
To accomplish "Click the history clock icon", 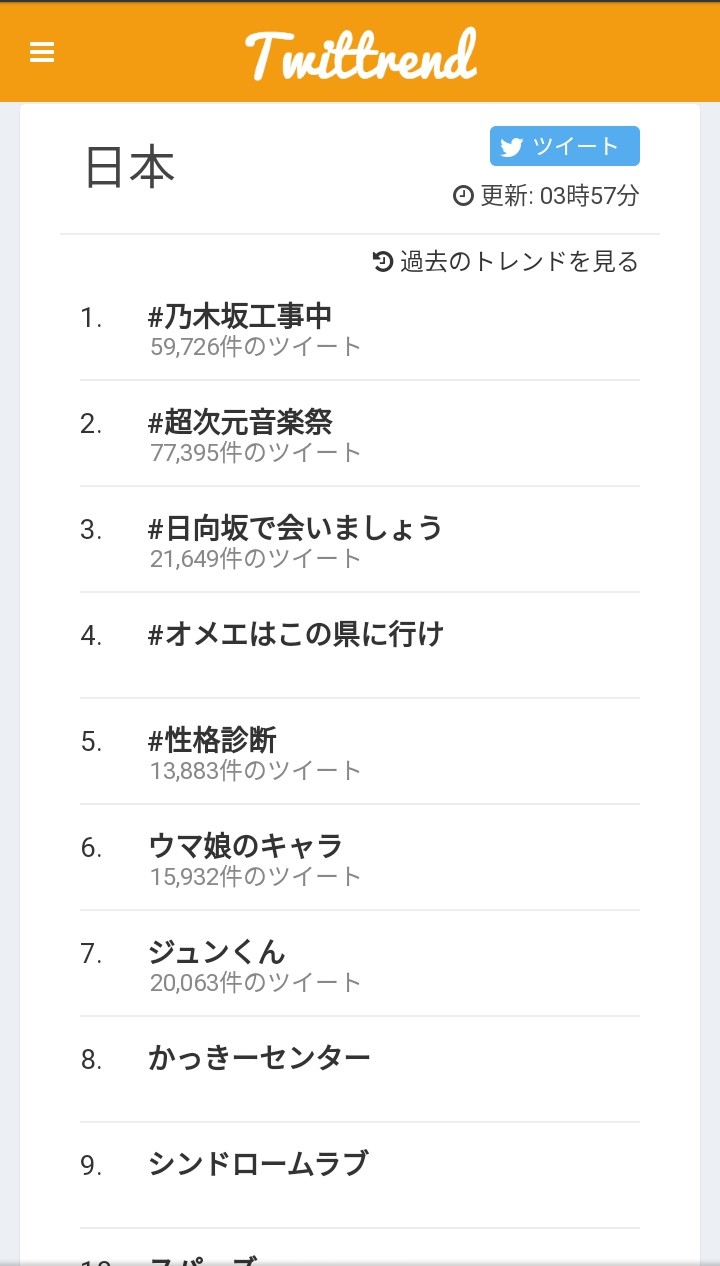I will click(383, 262).
